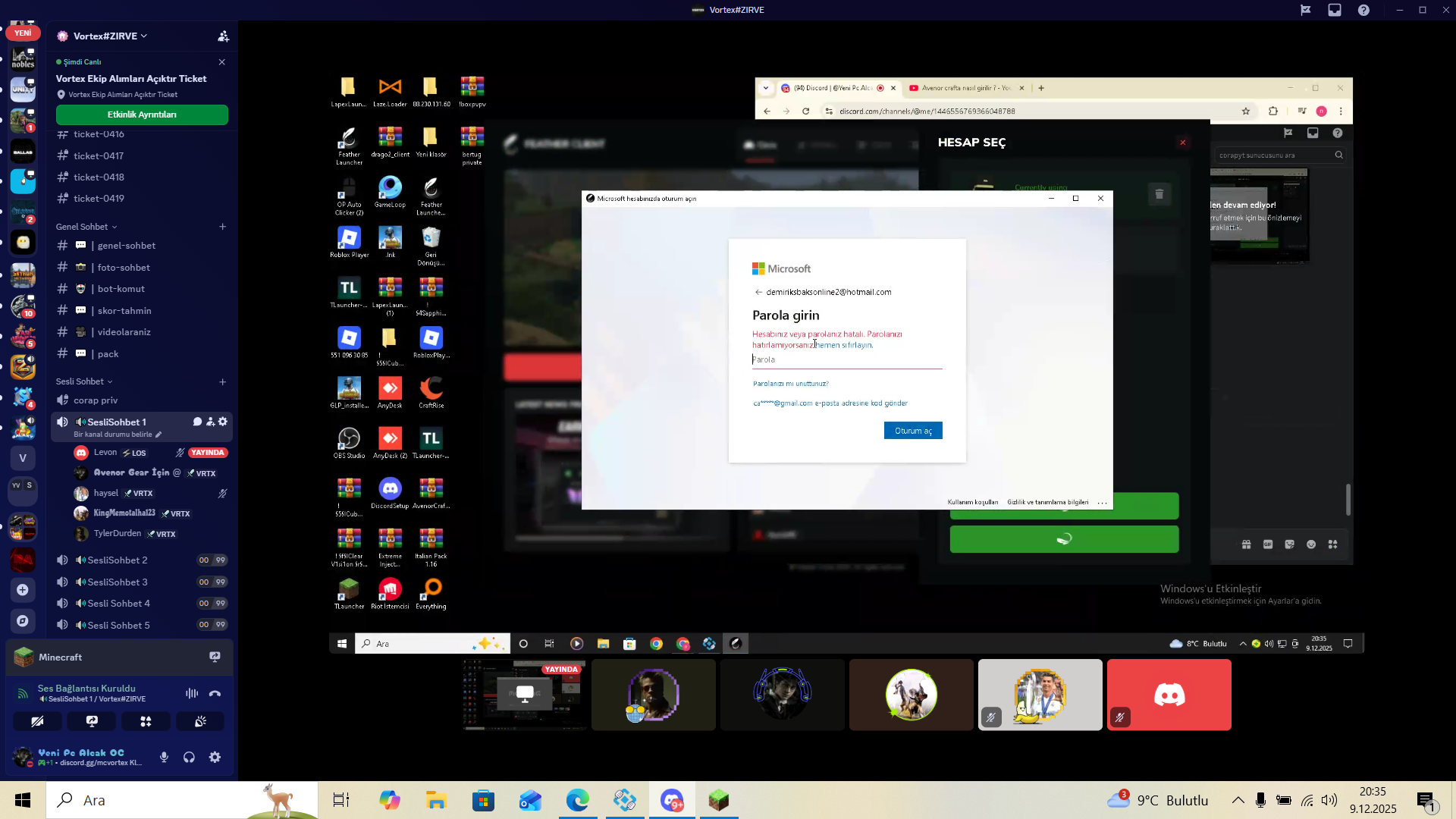Invite people to SesliSohbet 1 channel
Viewport: 1456px width, 819px height.
click(210, 422)
